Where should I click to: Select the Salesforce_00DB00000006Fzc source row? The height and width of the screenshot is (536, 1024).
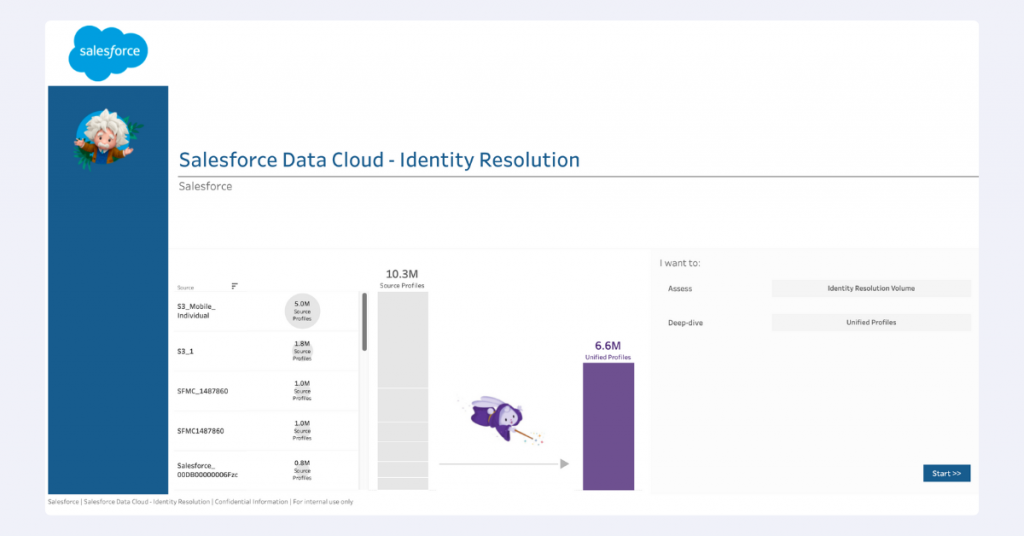[x=264, y=470]
